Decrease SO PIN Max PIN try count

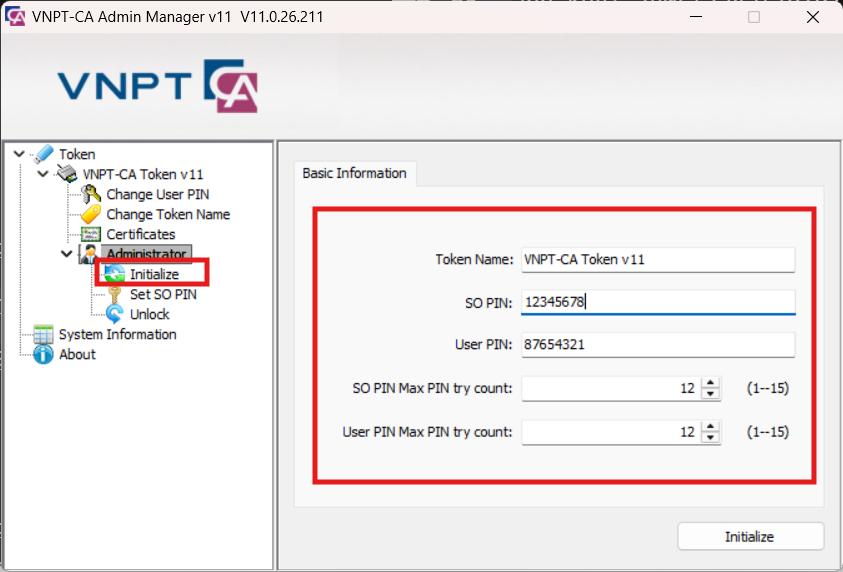point(711,394)
